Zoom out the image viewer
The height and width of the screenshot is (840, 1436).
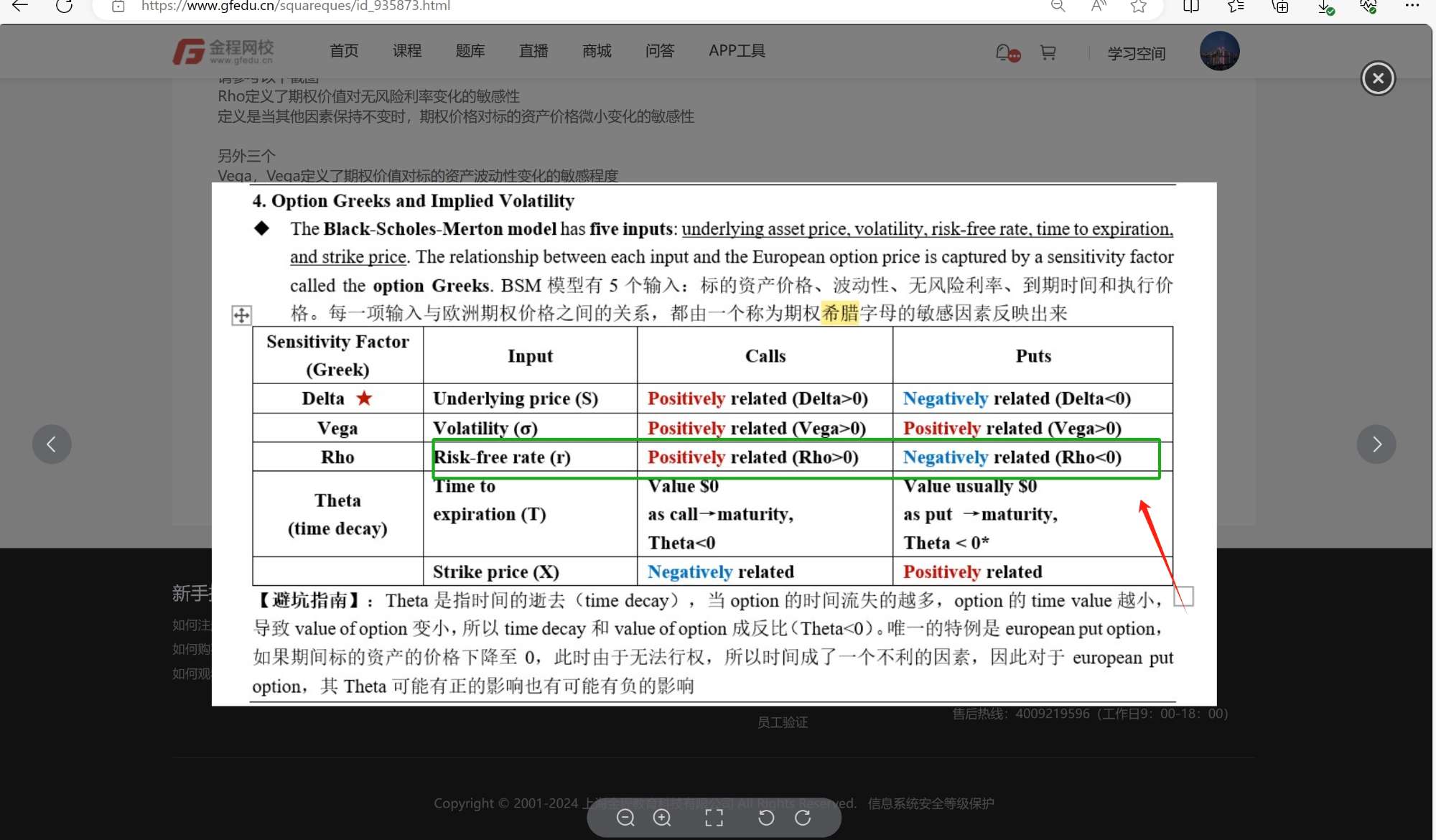pos(625,818)
